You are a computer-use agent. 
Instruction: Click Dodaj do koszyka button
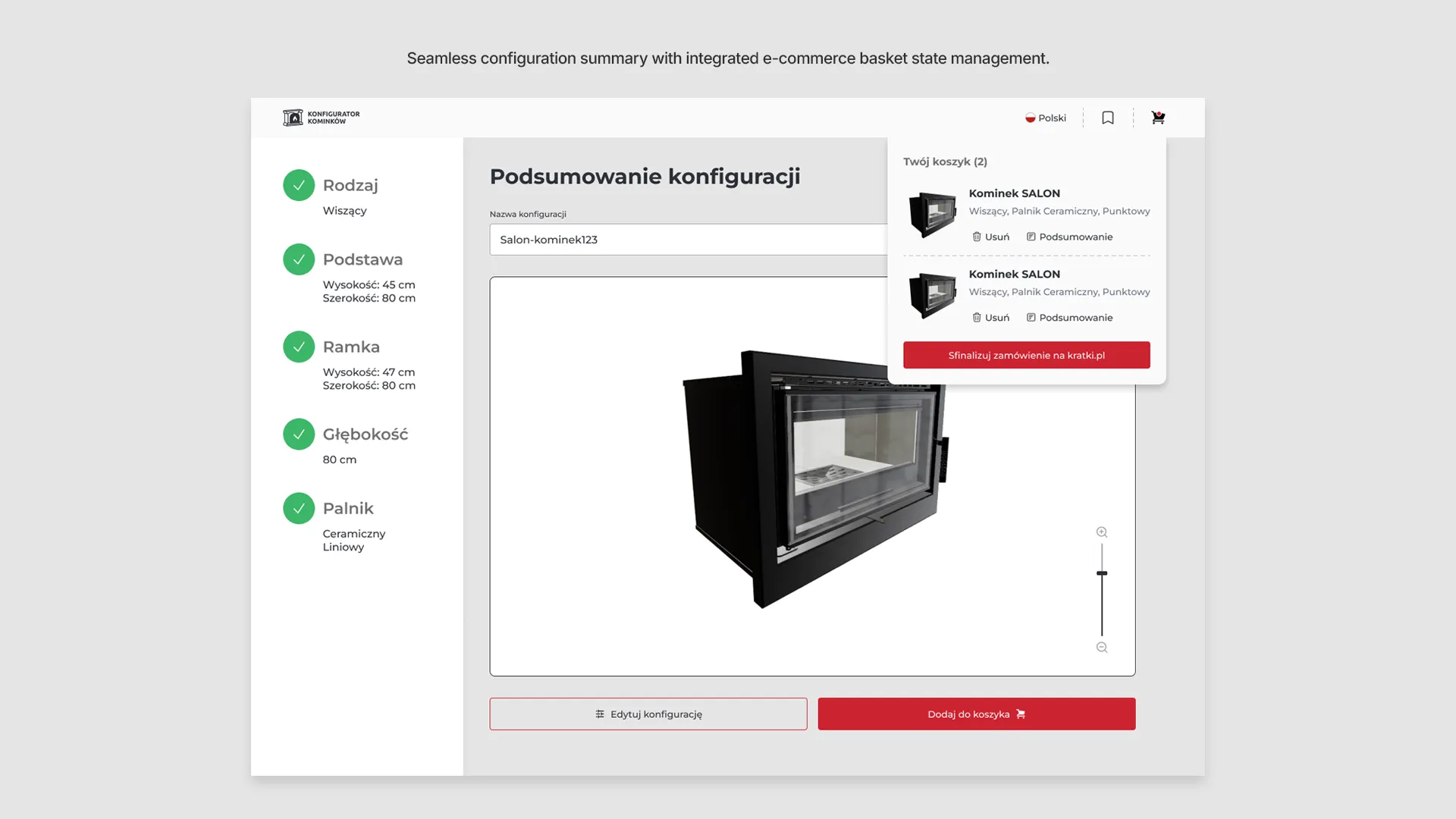click(976, 714)
